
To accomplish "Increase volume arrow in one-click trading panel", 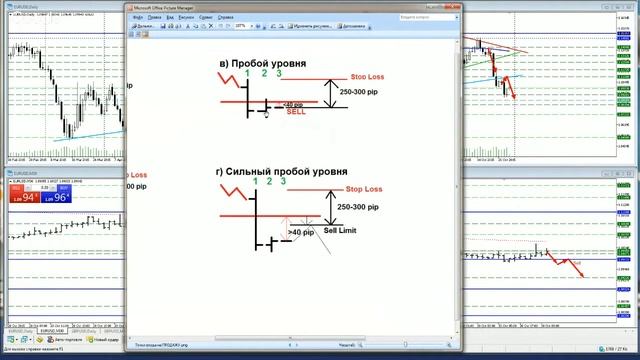I will [x=53, y=188].
